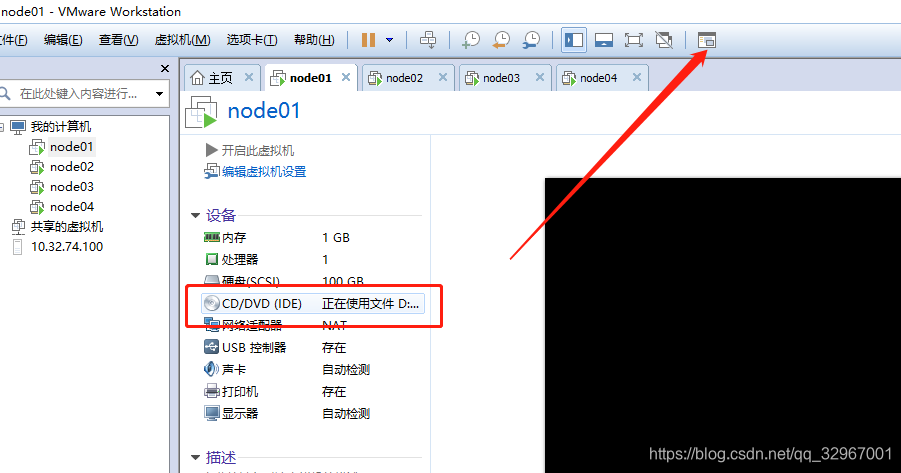Screen dimensions: 901x473
Task: Click the 我的计算机 computer icon
Action: pos(18,127)
